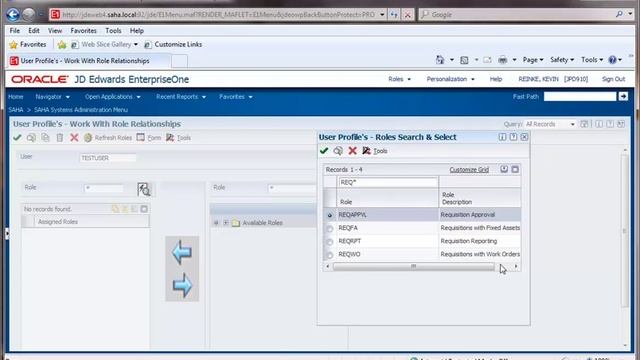
Task: Click the User field showing TESTUSER
Action: click(x=108, y=158)
